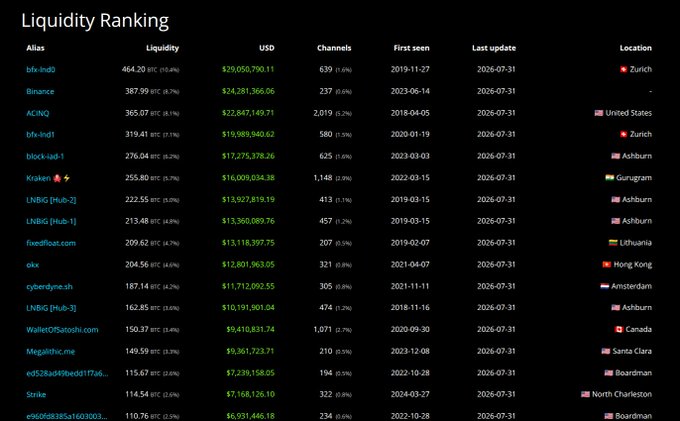Click the Channels column header
This screenshot has height=421, width=680.
[334, 48]
